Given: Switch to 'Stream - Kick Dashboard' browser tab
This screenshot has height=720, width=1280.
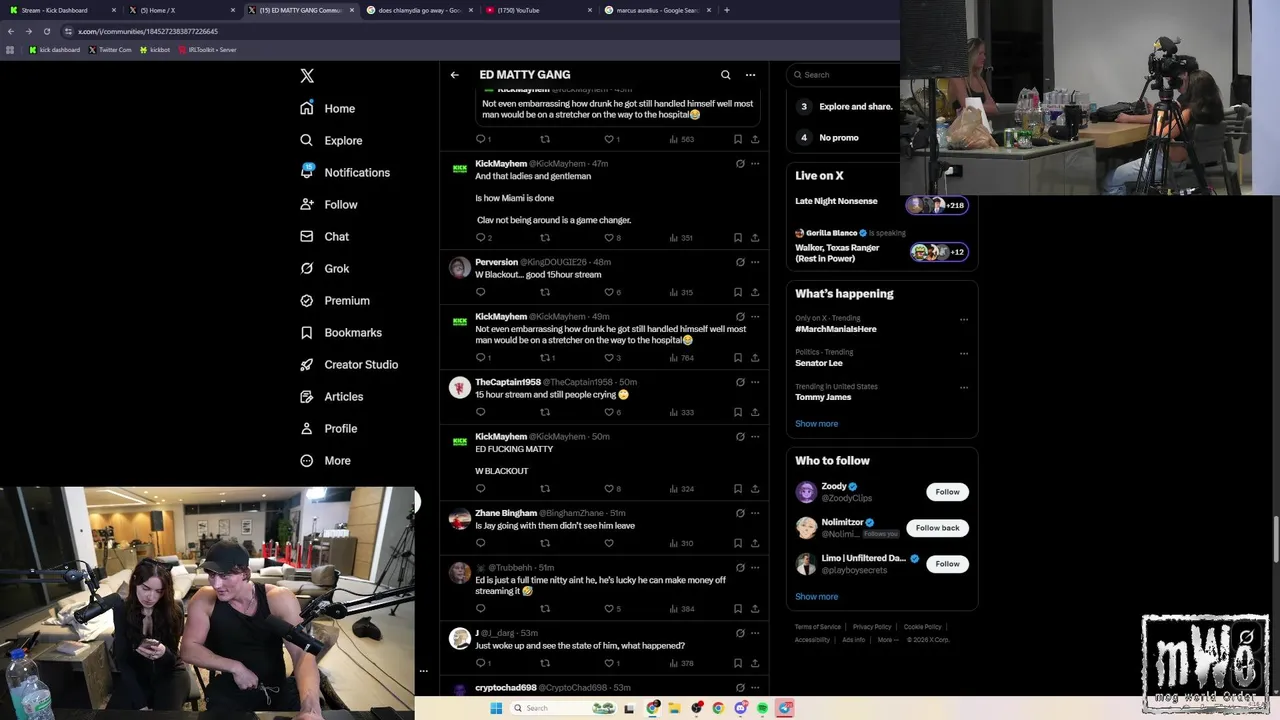Looking at the screenshot, I should pyautogui.click(x=60, y=10).
